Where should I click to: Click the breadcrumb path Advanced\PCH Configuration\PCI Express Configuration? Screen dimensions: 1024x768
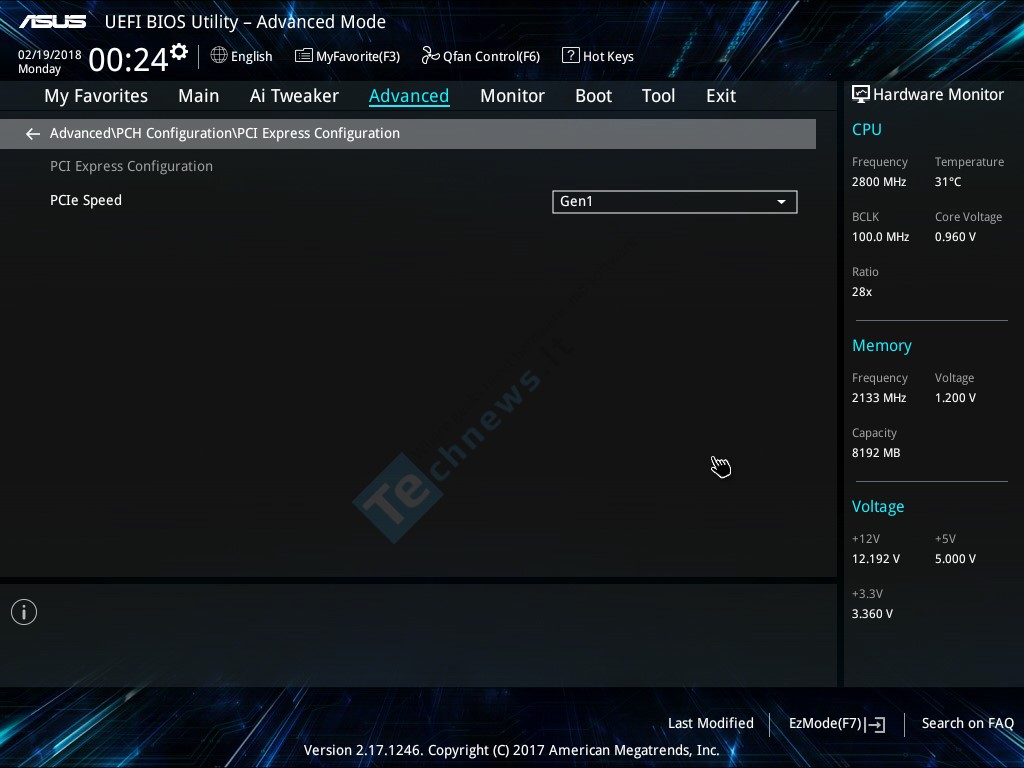click(225, 133)
